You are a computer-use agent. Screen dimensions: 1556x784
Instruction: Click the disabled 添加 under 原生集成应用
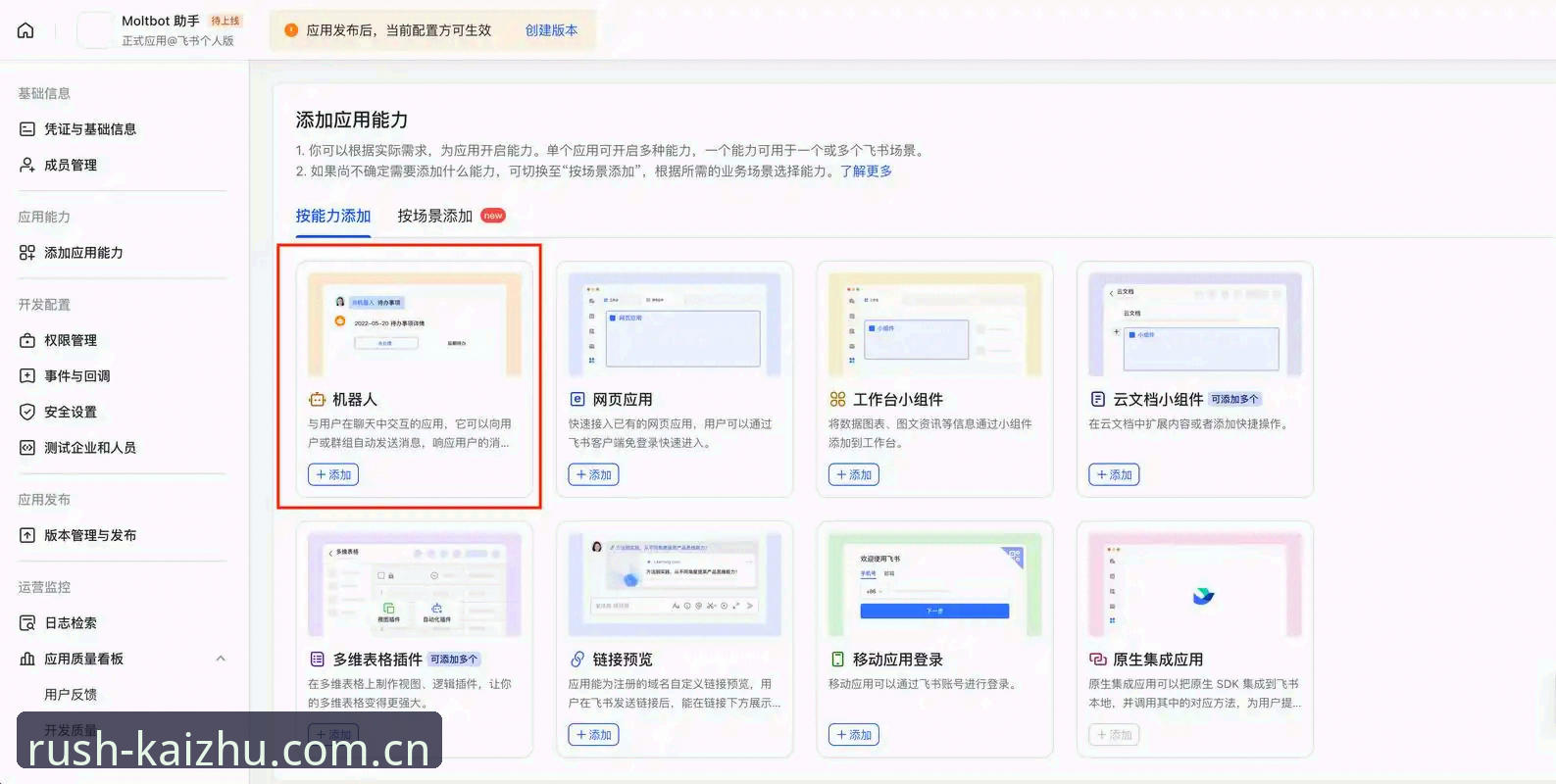point(1114,735)
